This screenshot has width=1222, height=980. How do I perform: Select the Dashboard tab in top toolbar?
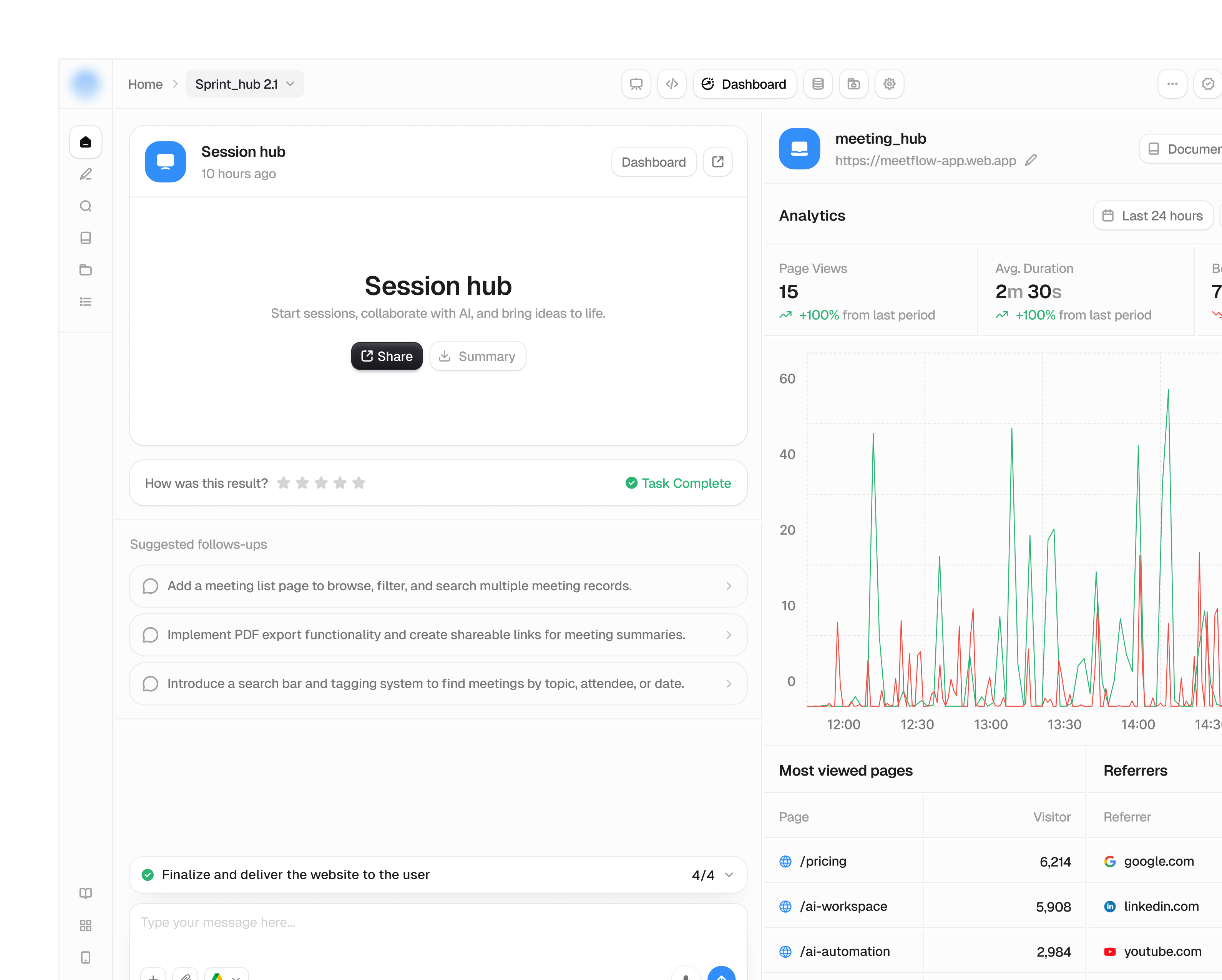pos(744,84)
